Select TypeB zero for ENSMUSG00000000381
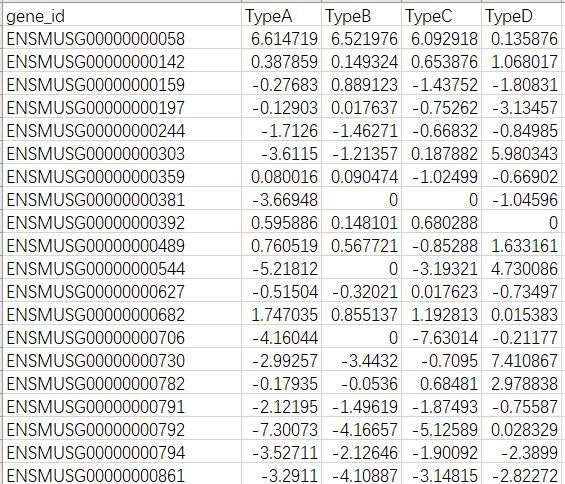 pos(361,199)
